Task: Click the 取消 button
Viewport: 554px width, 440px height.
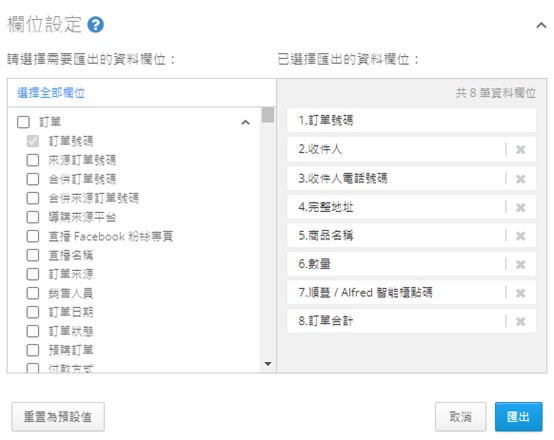Action: point(460,417)
